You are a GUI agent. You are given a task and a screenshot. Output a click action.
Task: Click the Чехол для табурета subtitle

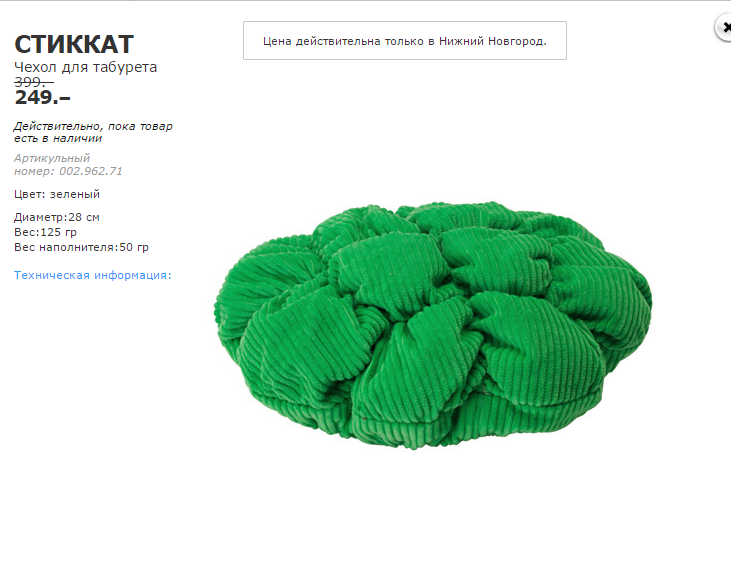coord(85,67)
